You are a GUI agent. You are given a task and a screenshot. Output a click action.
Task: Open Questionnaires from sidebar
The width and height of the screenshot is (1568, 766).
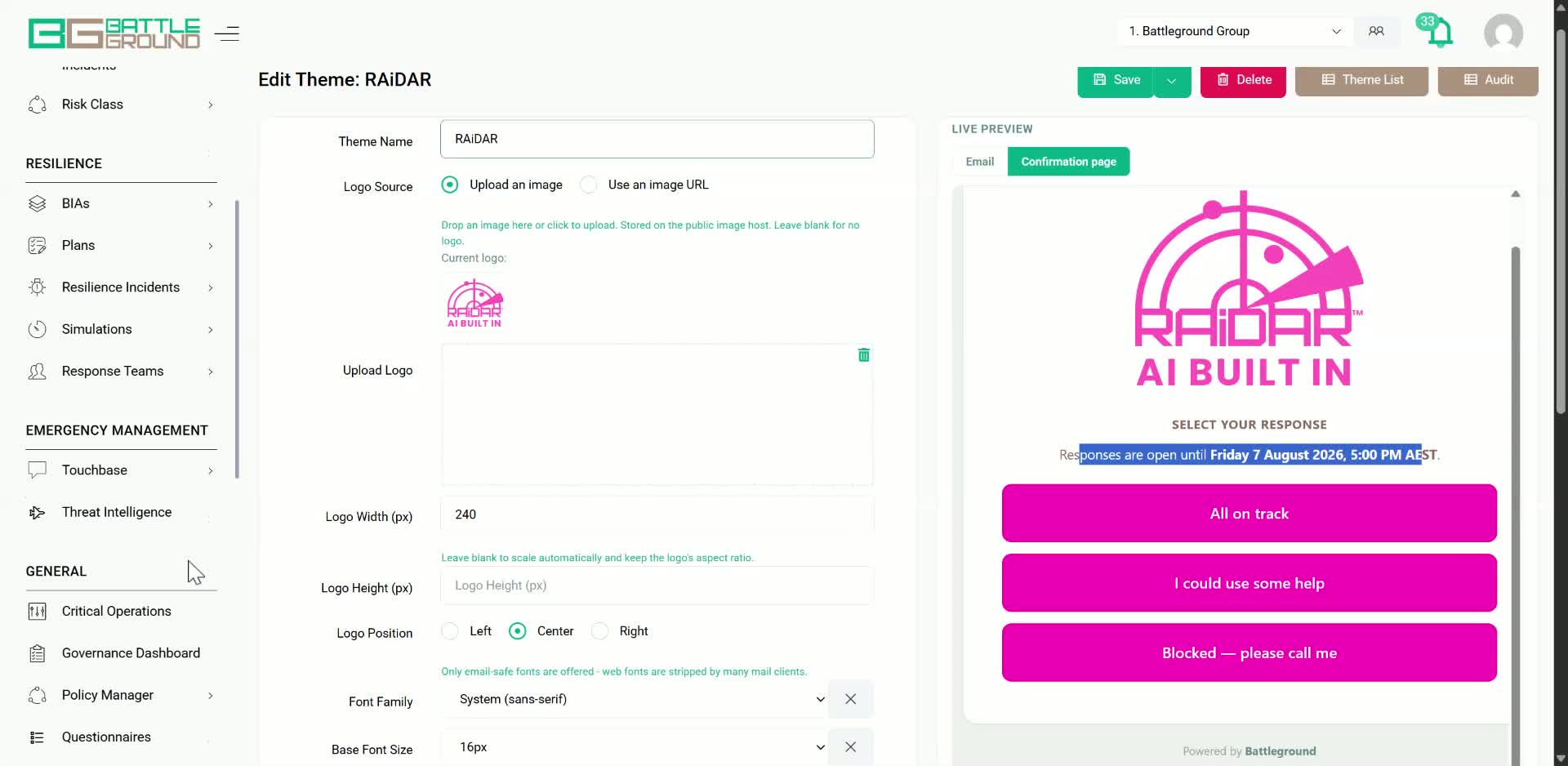(x=106, y=737)
